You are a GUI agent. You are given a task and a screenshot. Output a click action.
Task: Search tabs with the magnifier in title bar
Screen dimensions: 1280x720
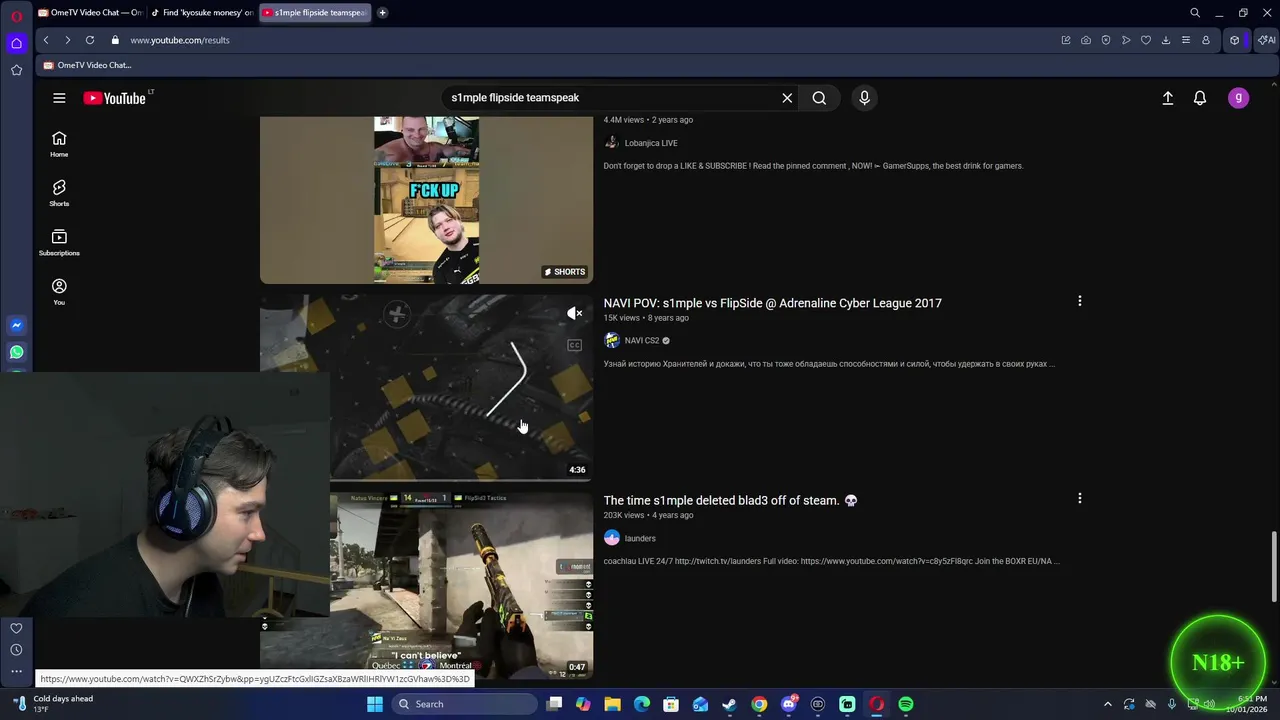tap(1195, 13)
